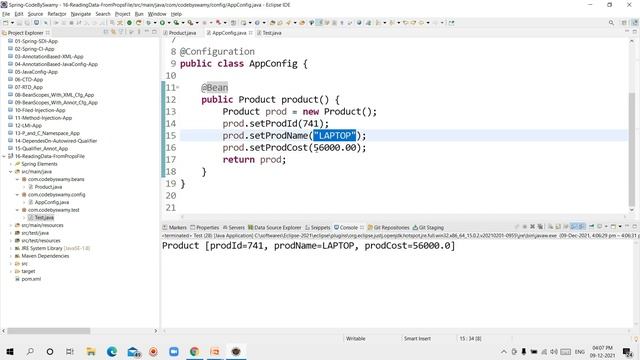Image resolution: width=640 pixels, height=360 pixels.
Task: Collapse the method fold on line 11
Action: coord(178,87)
